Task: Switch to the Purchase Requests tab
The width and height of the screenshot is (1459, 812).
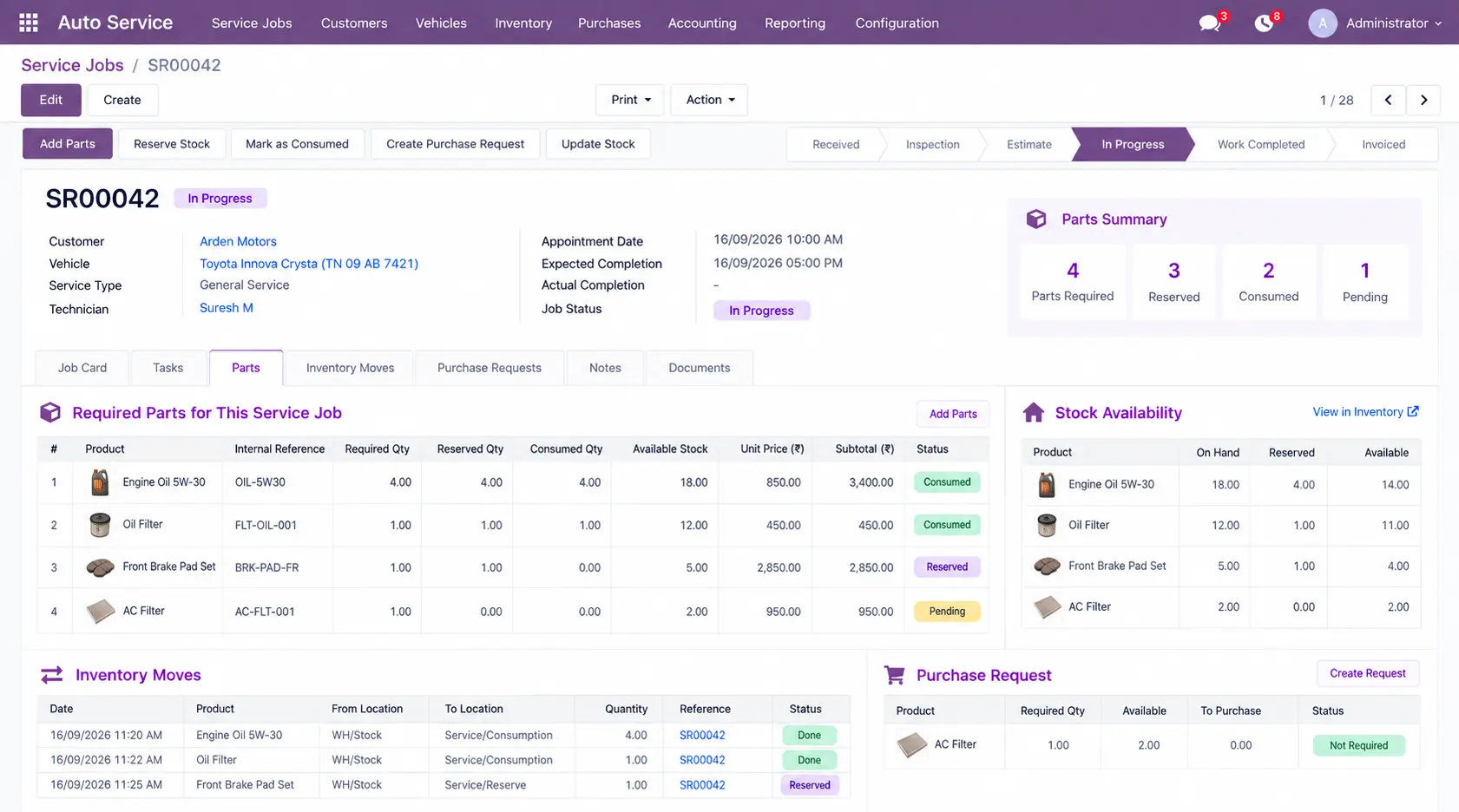Action: pyautogui.click(x=490, y=368)
